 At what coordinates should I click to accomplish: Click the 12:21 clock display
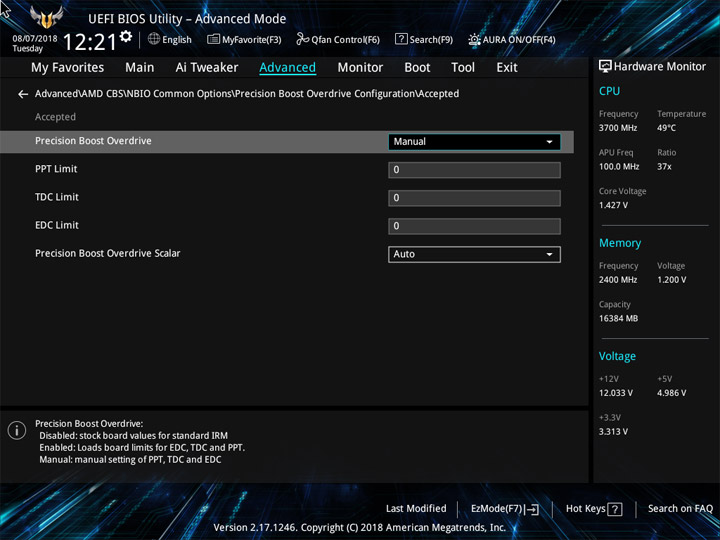click(90, 43)
